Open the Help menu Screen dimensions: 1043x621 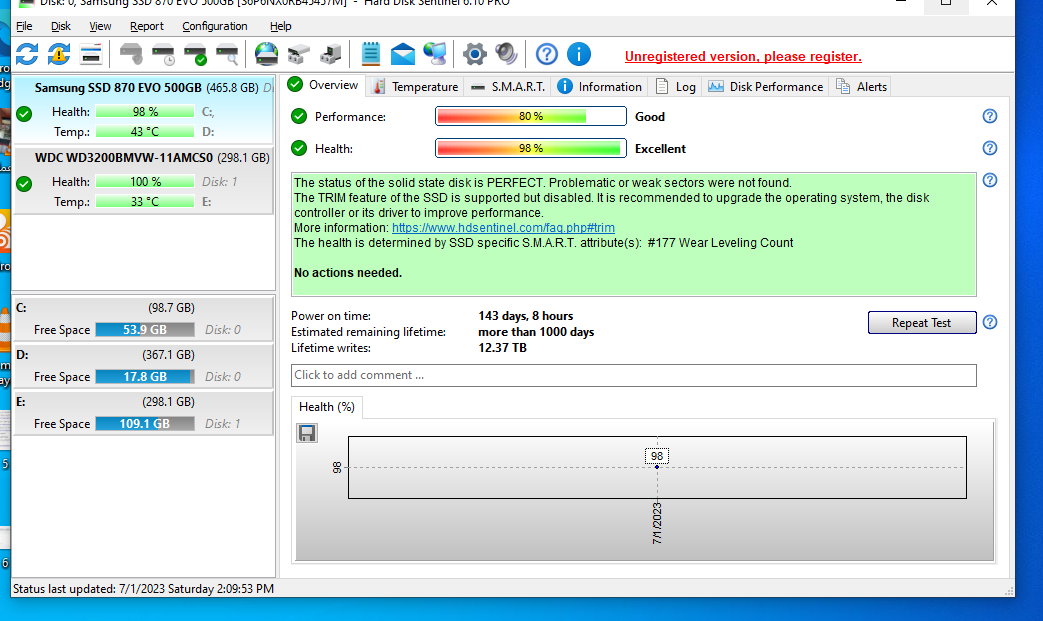pyautogui.click(x=280, y=26)
